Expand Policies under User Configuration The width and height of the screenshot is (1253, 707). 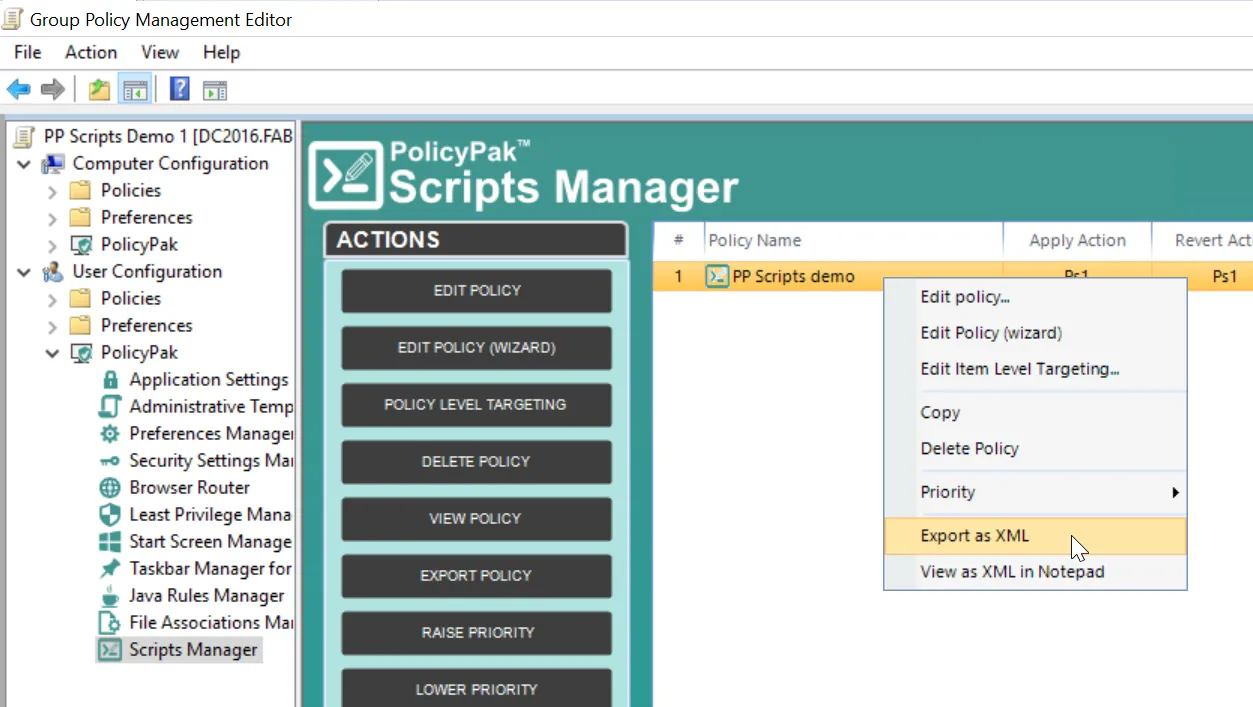coord(52,299)
